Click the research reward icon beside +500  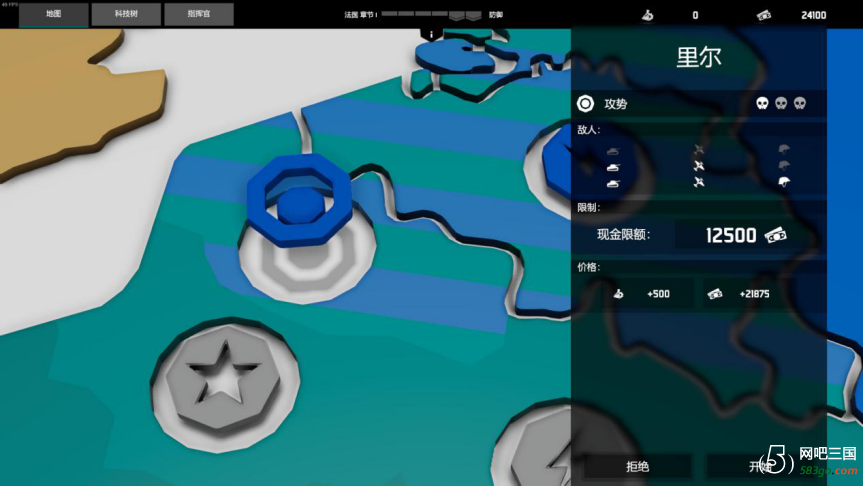619,294
